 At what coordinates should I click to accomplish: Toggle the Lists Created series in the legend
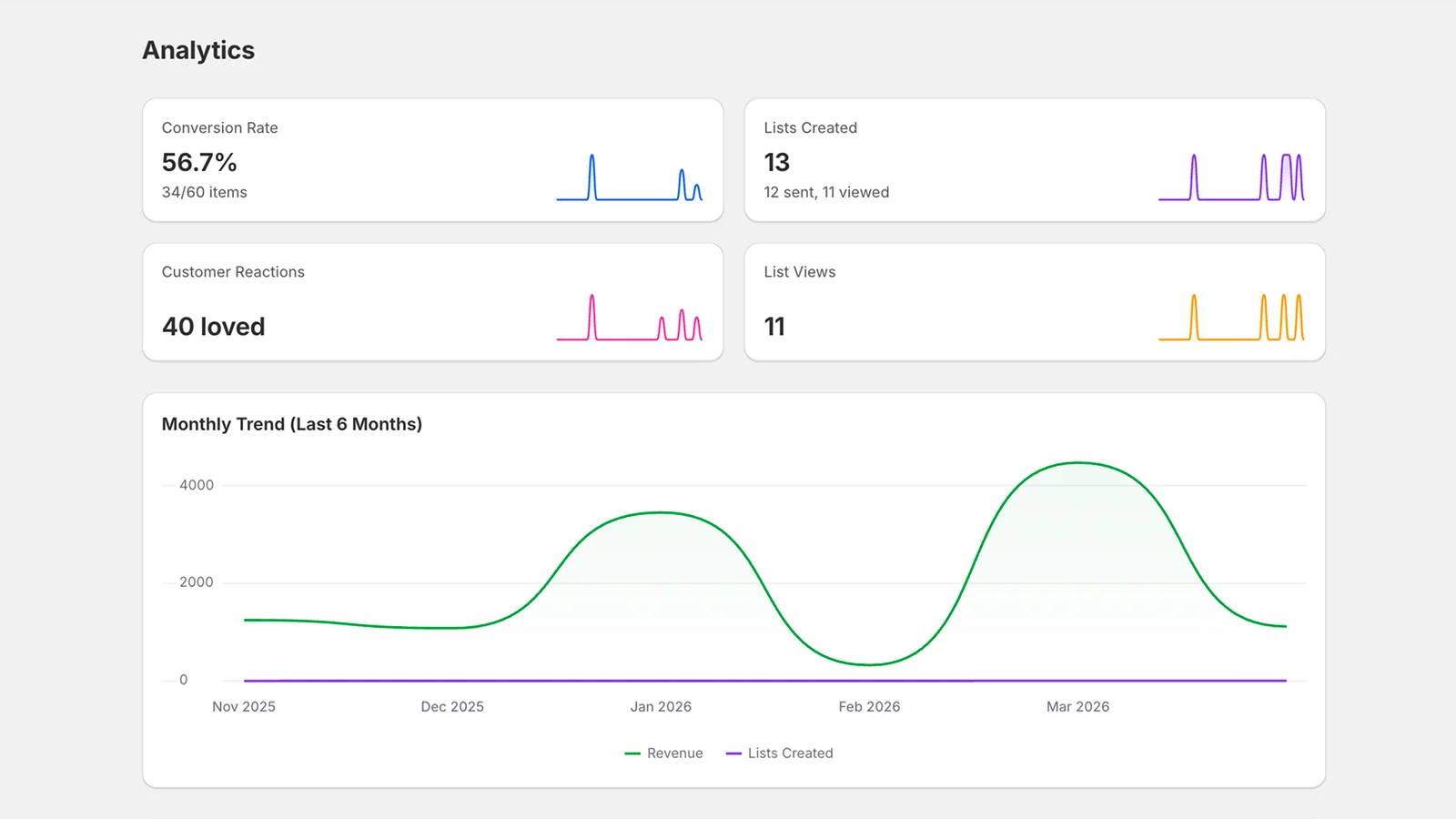(x=790, y=753)
